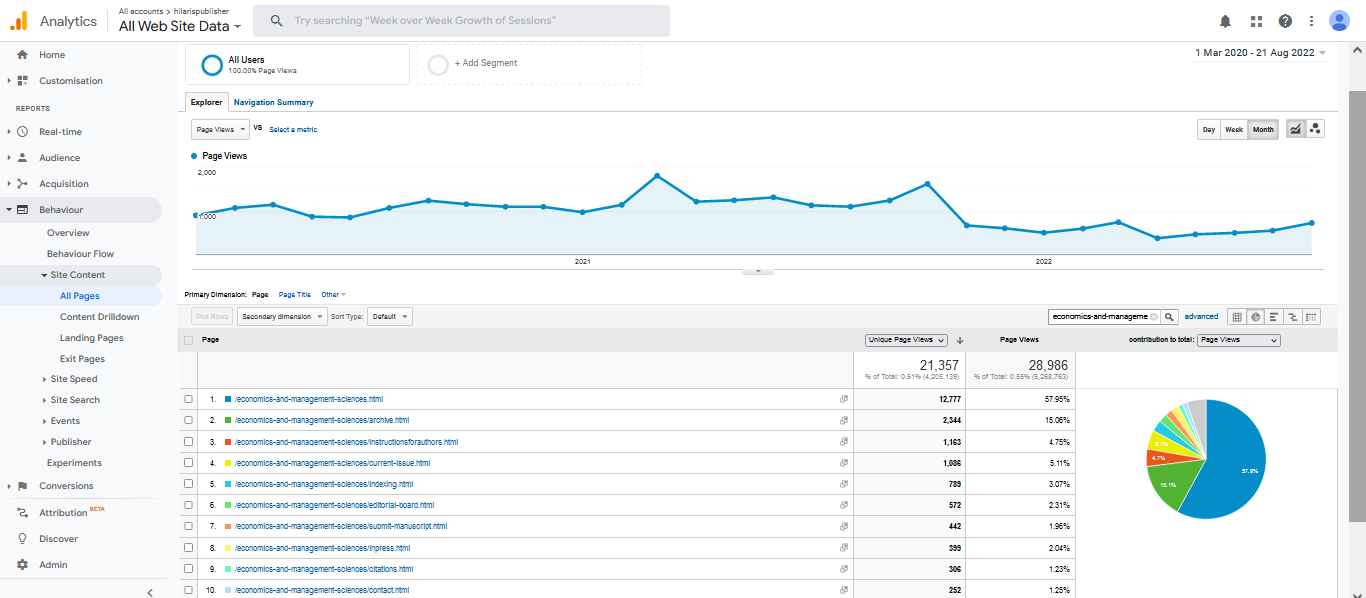Open the Secondary dimension dropdown
This screenshot has width=1366, height=598.
click(282, 317)
